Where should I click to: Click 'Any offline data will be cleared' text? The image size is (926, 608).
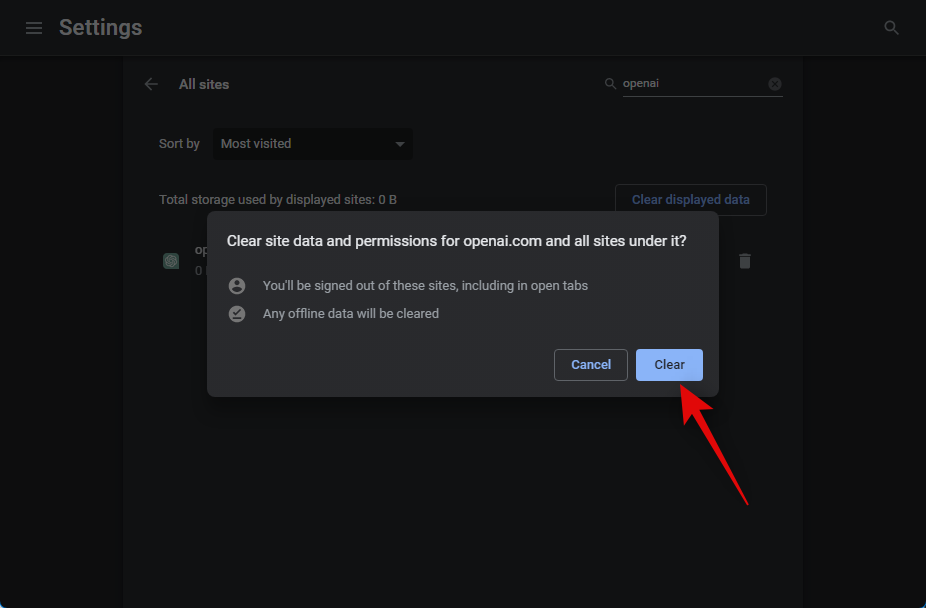click(351, 314)
